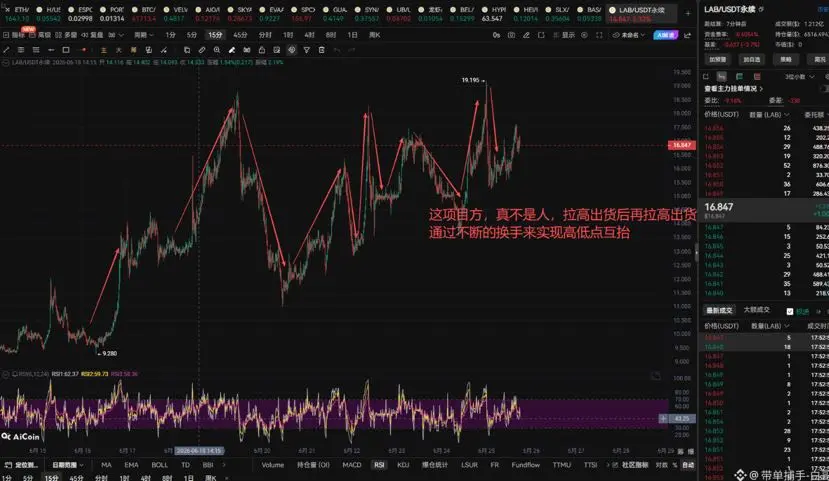Switch to the 5分 timeframe
The height and width of the screenshot is (481, 829).
[191, 35]
